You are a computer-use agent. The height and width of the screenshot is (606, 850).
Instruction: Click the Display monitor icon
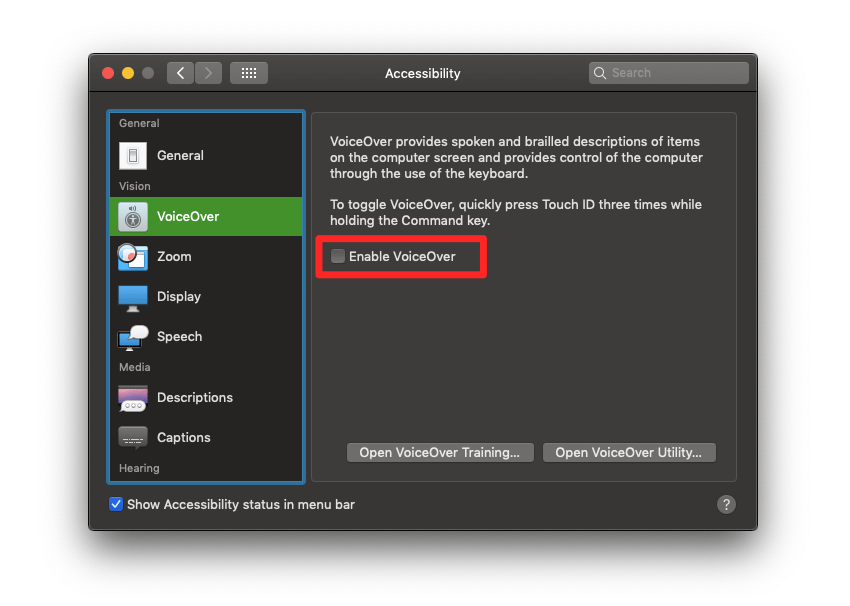coord(133,298)
